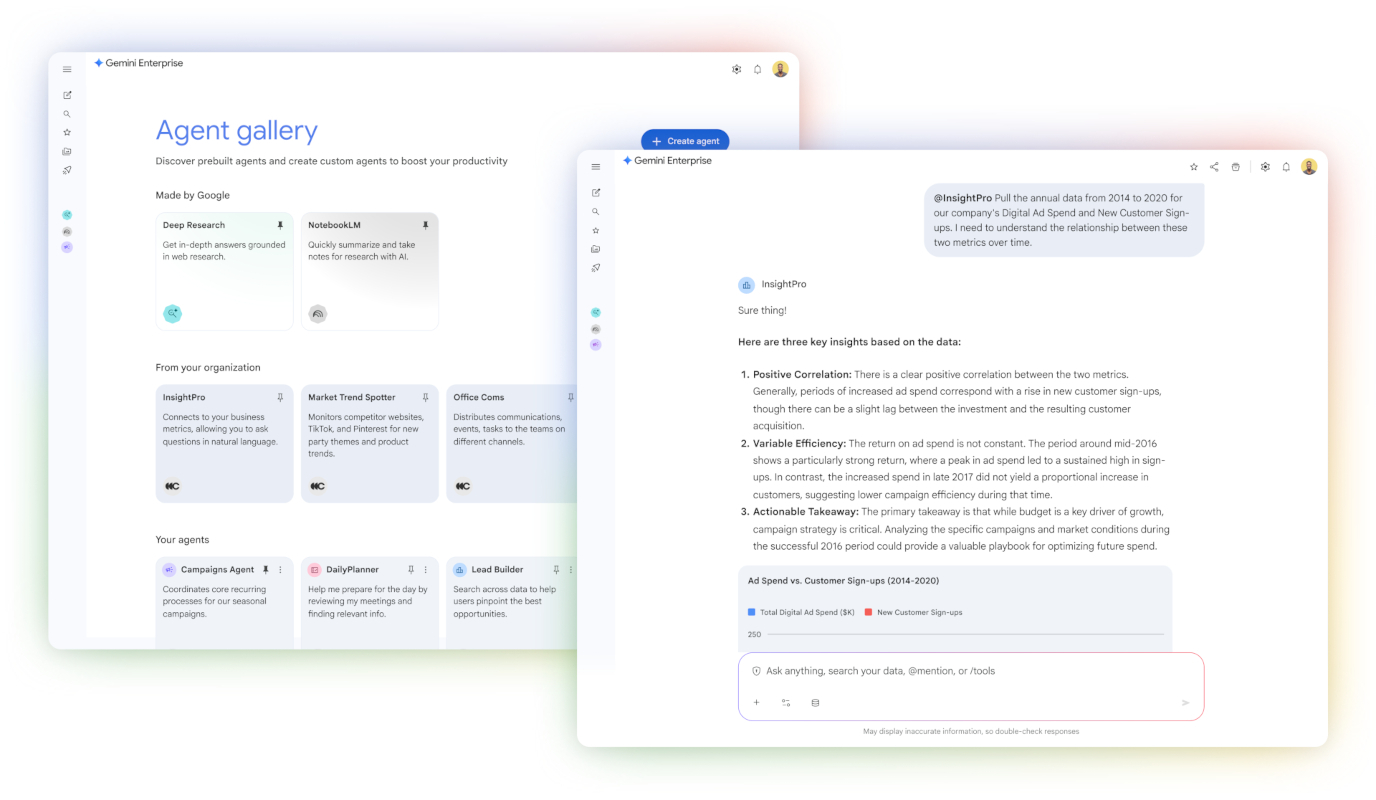1376x800 pixels.
Task: Expand the plus attachment menu in prompt box
Action: click(x=756, y=703)
